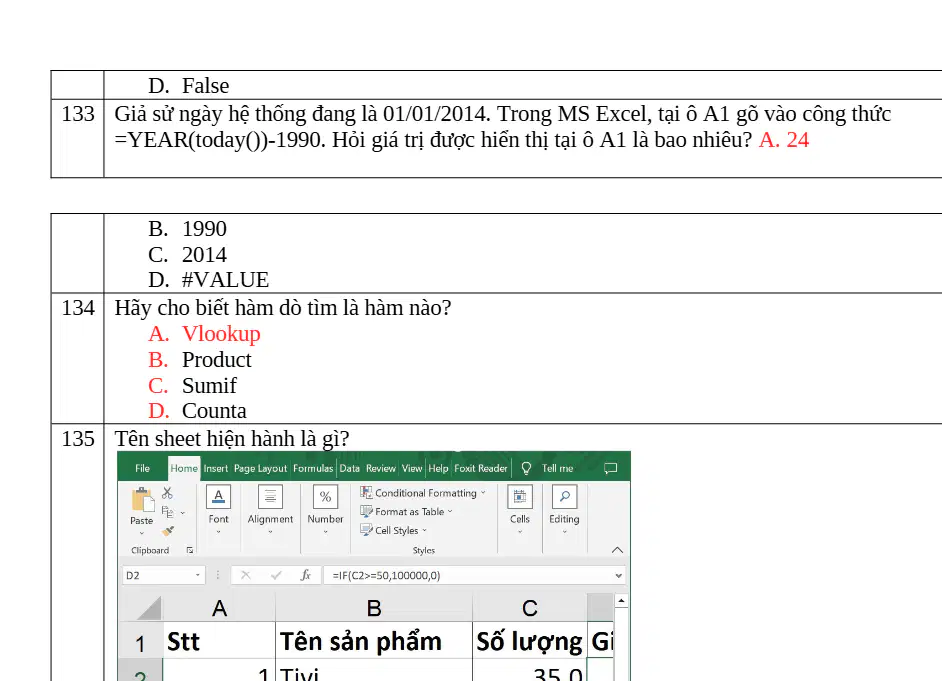Viewport: 942px width, 681px height.
Task: Expand the Font group dropdown arrow
Action: pyautogui.click(x=218, y=532)
